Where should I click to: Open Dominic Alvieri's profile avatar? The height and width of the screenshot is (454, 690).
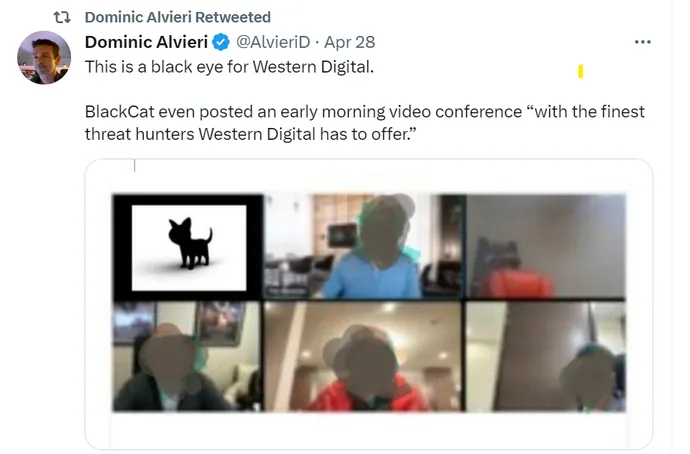point(44,58)
